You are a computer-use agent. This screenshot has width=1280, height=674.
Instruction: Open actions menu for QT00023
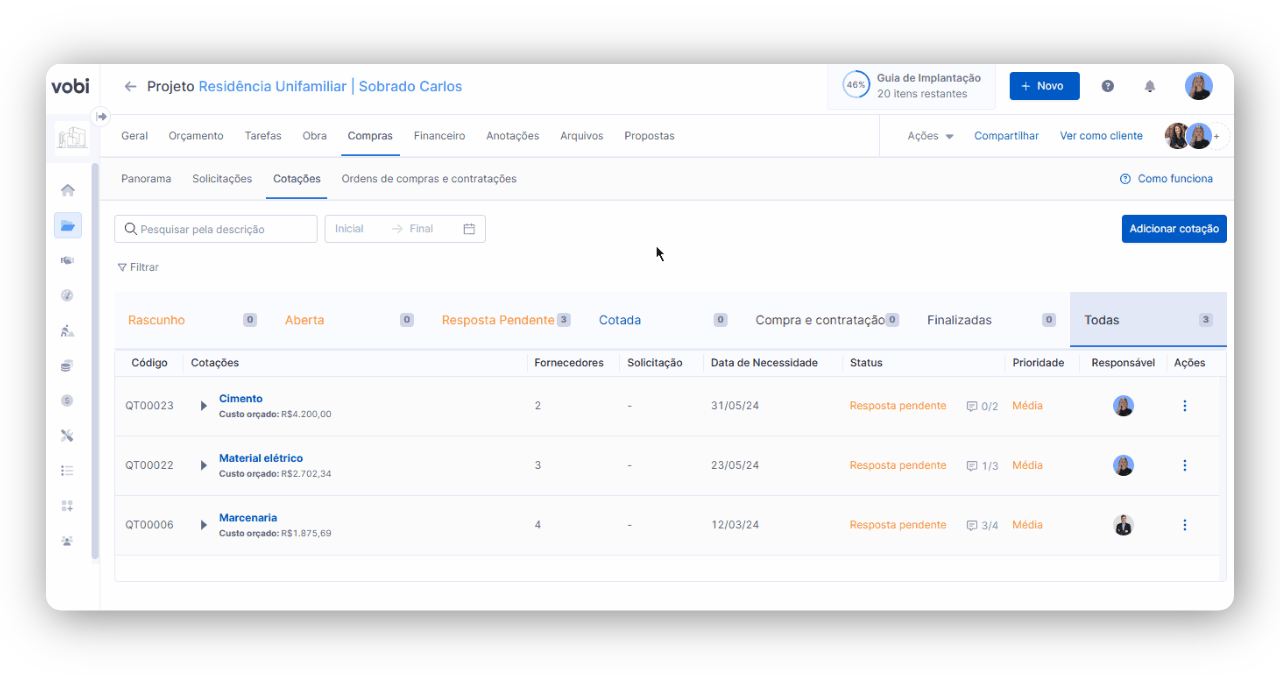click(x=1185, y=406)
